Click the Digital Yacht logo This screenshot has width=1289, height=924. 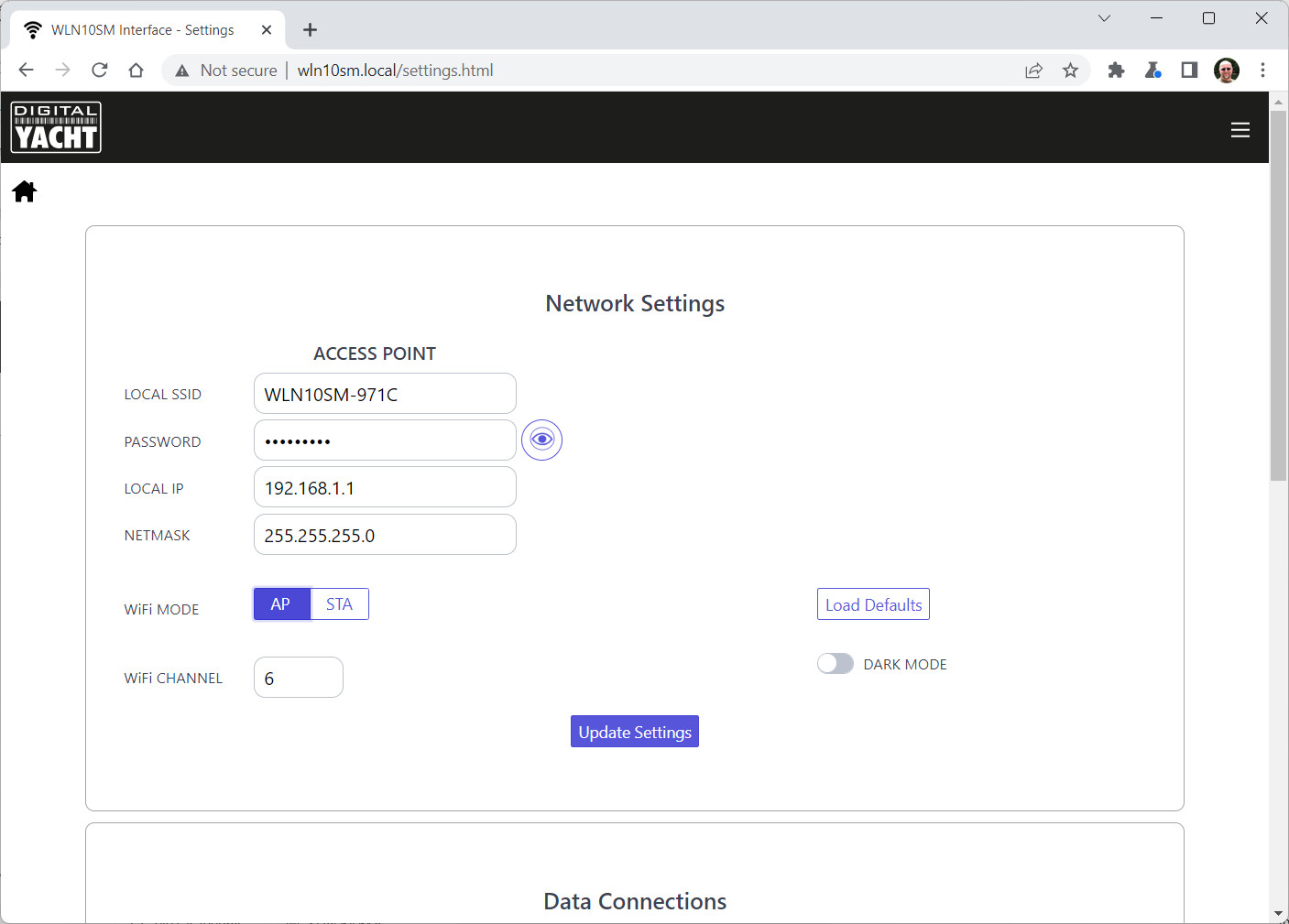coord(56,127)
